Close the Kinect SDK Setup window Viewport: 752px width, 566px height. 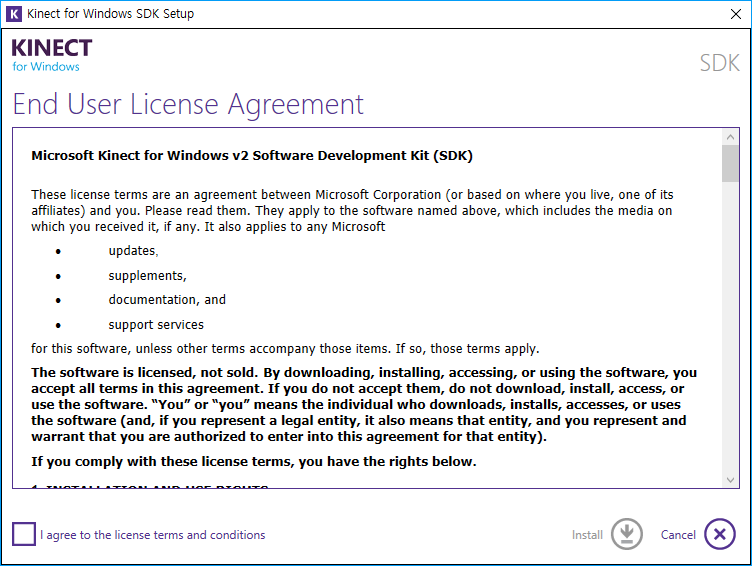pos(736,14)
